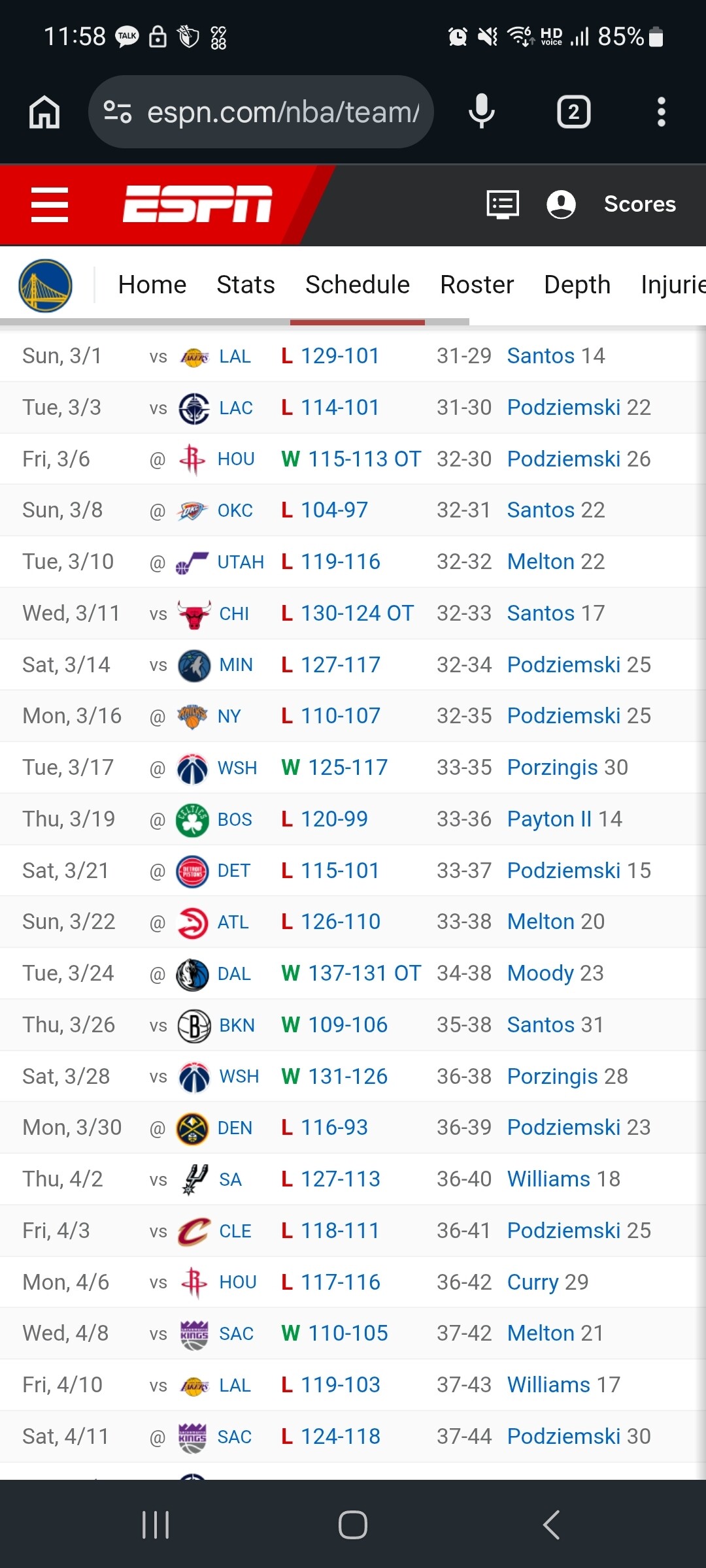The height and width of the screenshot is (1568, 706).
Task: Open Scores in the ESPN header
Action: (640, 204)
